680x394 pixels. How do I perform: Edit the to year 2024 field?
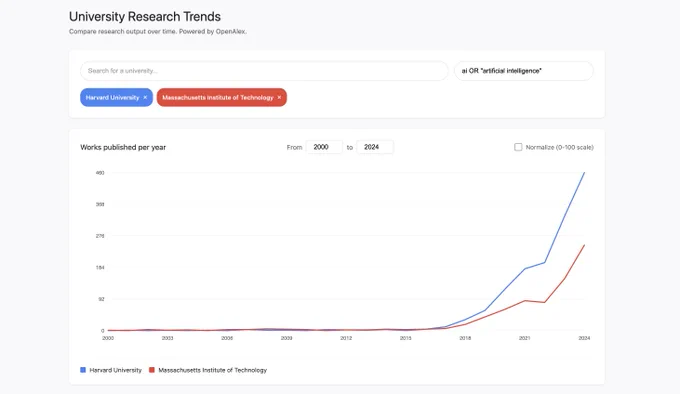click(375, 147)
